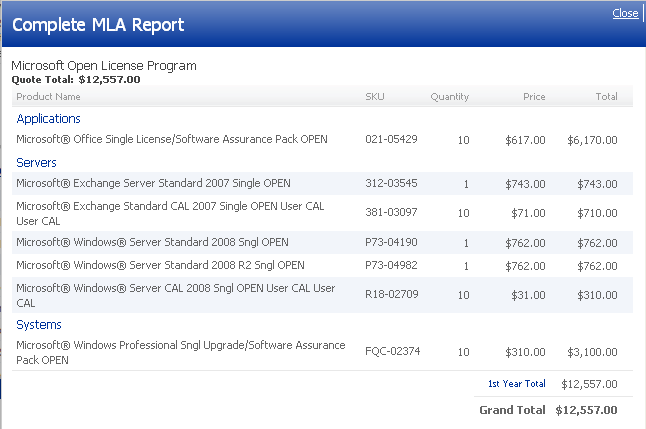The width and height of the screenshot is (646, 429).
Task: Select Exchange Standard CAL 2007 product name
Action: 170,213
